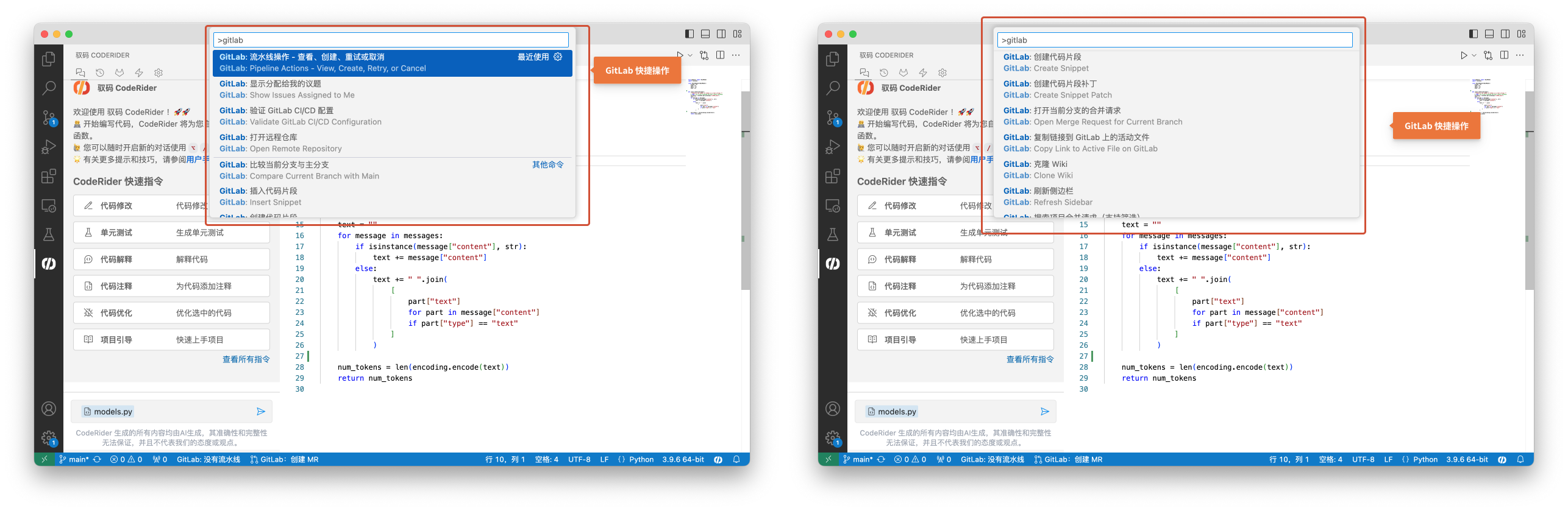The image size is (1568, 511).
Task: Toggle primary sidebar in the left window
Action: pos(690,34)
